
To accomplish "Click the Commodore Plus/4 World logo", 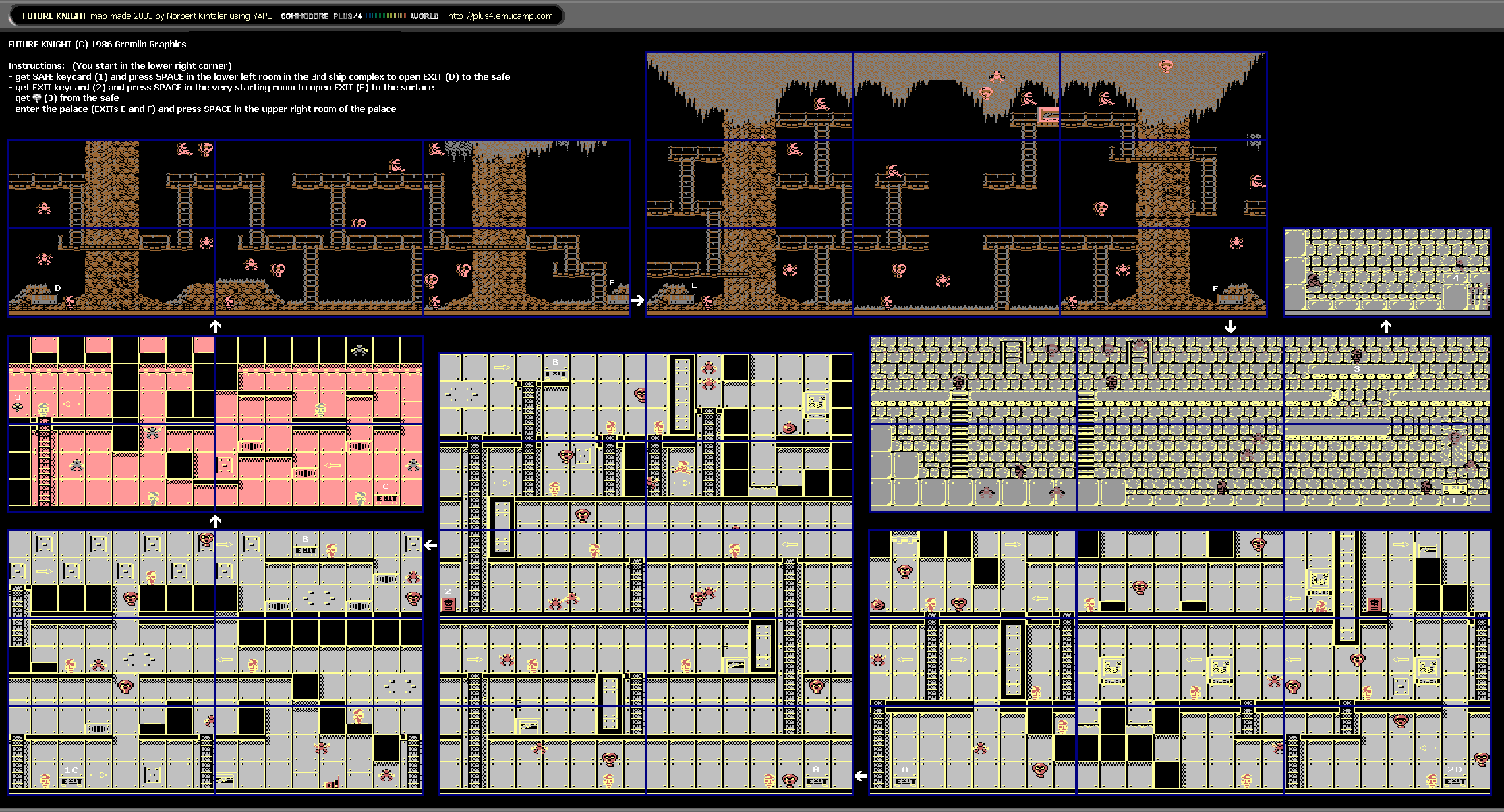I will pyautogui.click(x=359, y=16).
